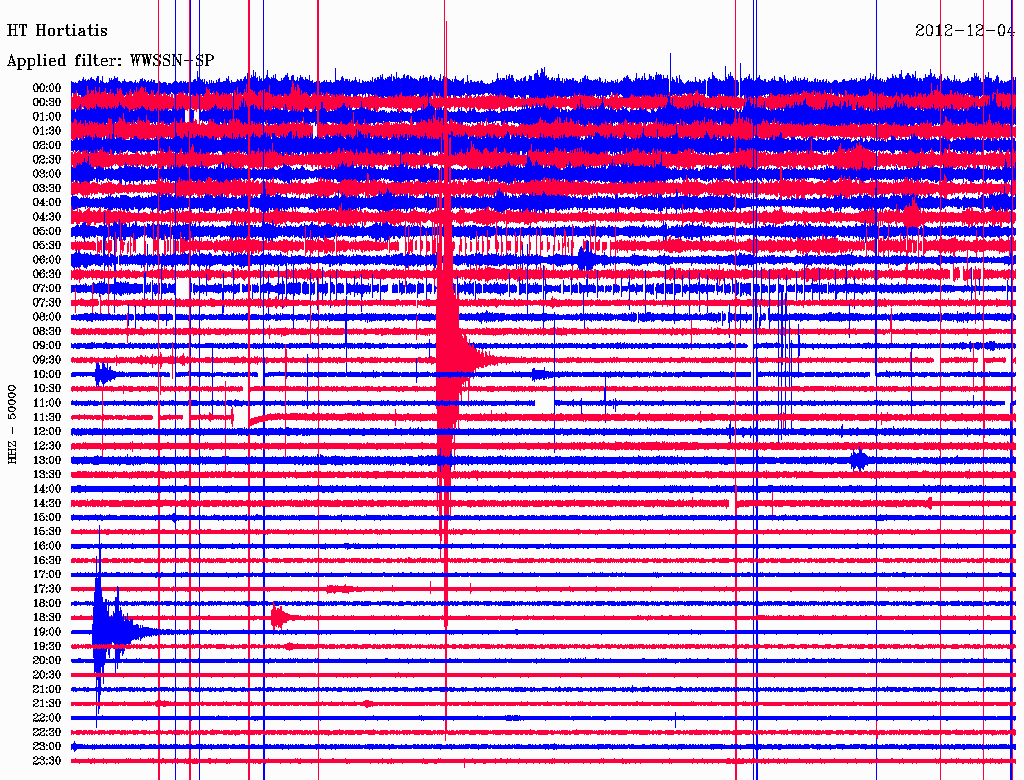Select the 04:00 time label
This screenshot has height=780, width=1024.
(x=47, y=203)
